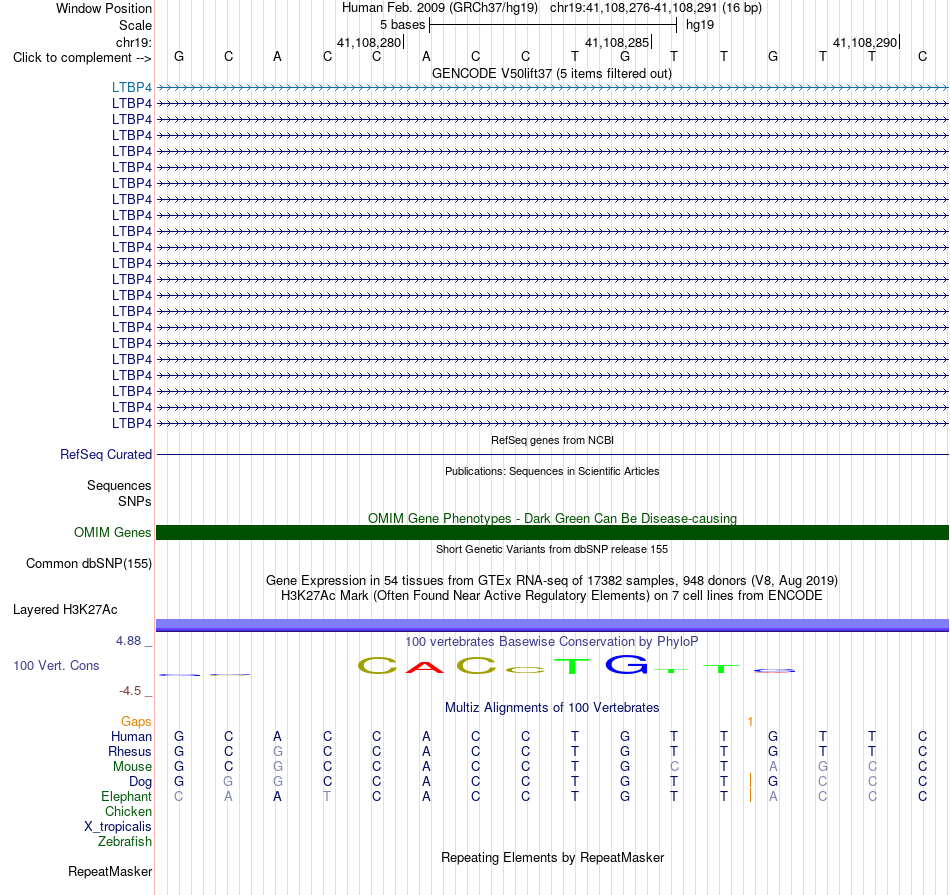The width and height of the screenshot is (950, 895).
Task: Click the RefSeq Curated intron line
Action: 552,454
